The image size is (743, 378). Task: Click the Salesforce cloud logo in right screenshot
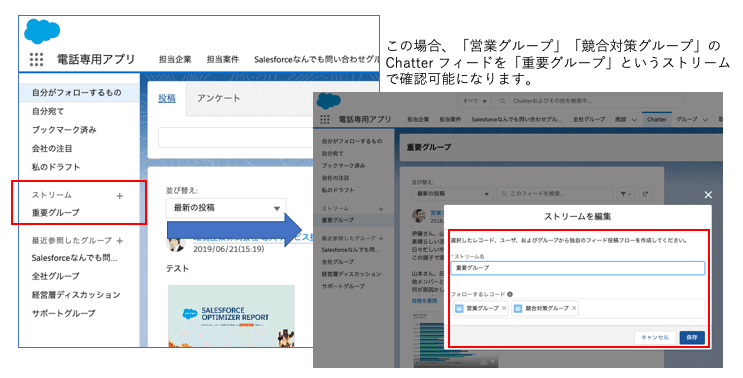click(x=329, y=101)
